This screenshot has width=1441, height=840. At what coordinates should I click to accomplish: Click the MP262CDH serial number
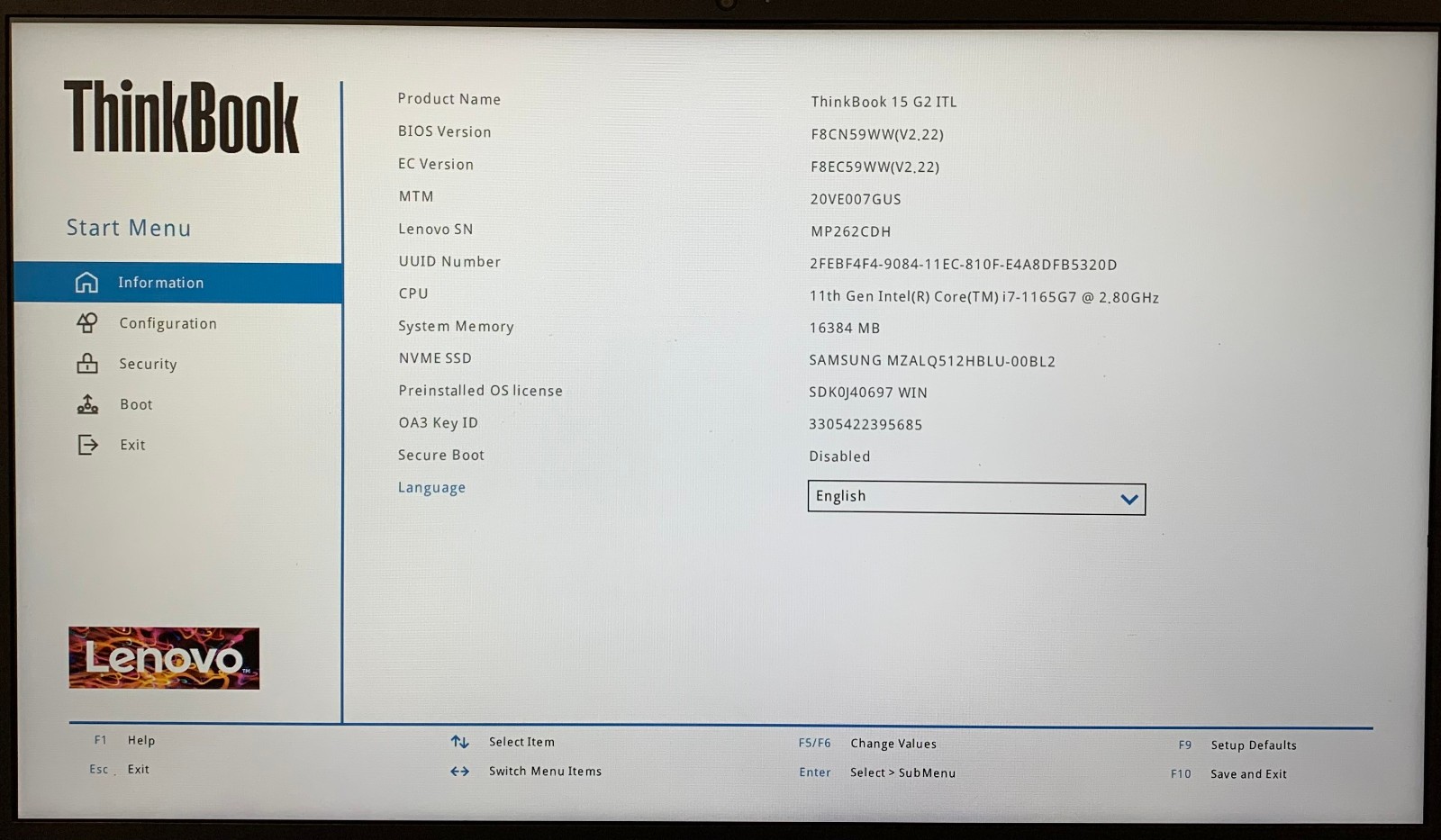tap(851, 231)
